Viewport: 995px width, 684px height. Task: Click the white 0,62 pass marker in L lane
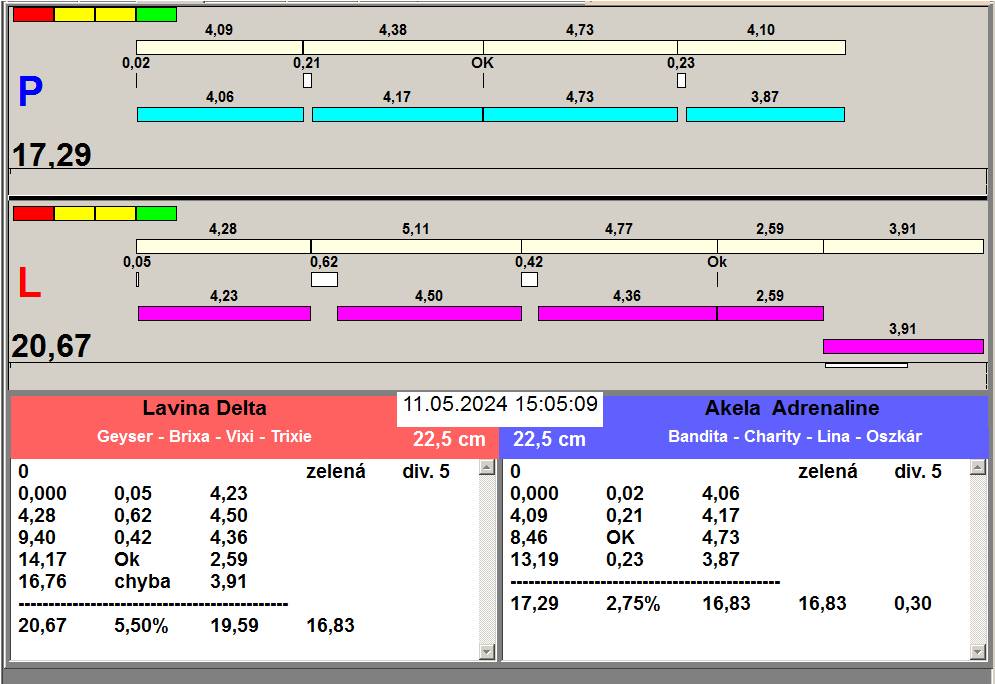[324, 280]
